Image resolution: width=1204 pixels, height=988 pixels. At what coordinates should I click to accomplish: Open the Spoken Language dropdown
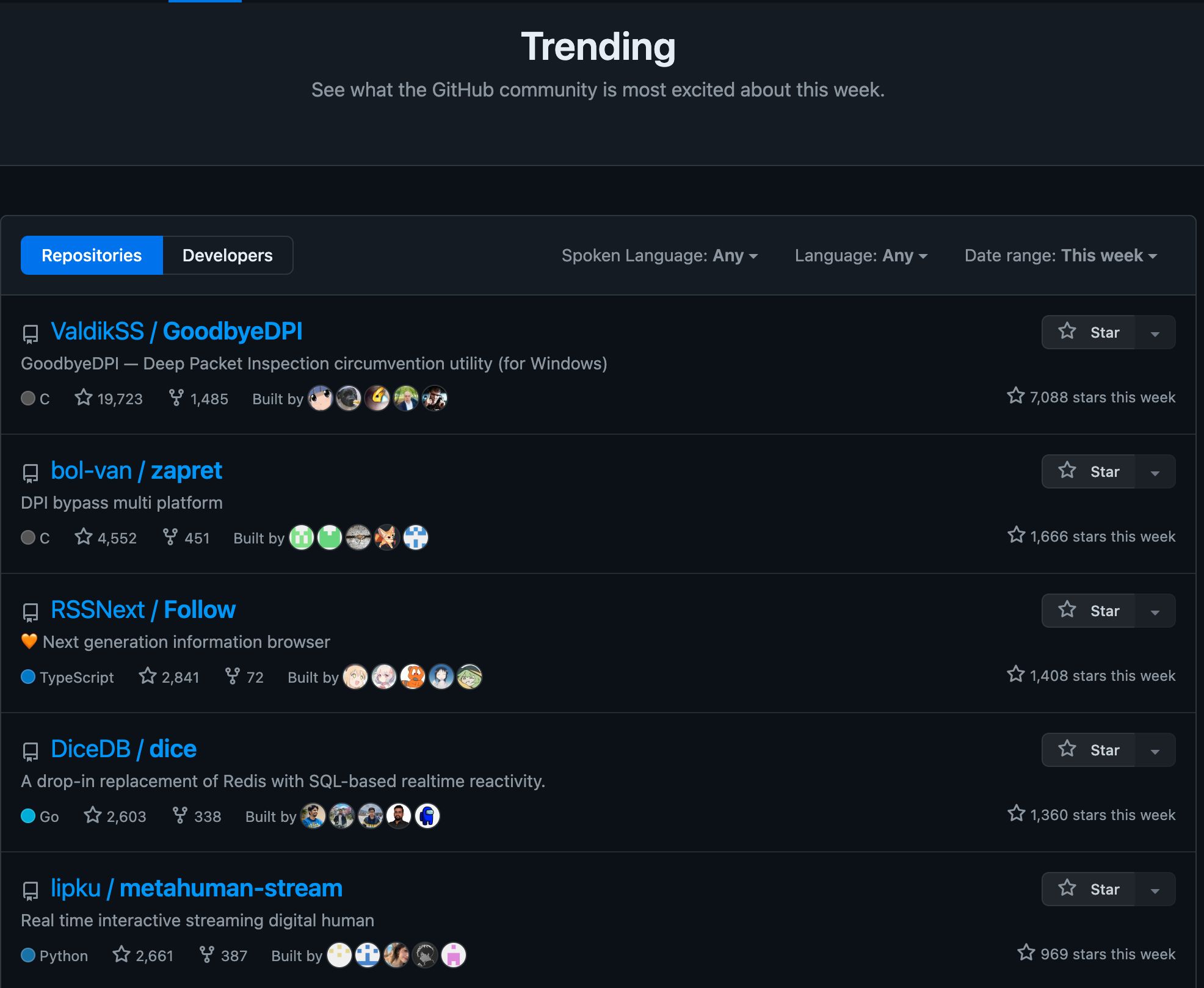click(x=659, y=255)
